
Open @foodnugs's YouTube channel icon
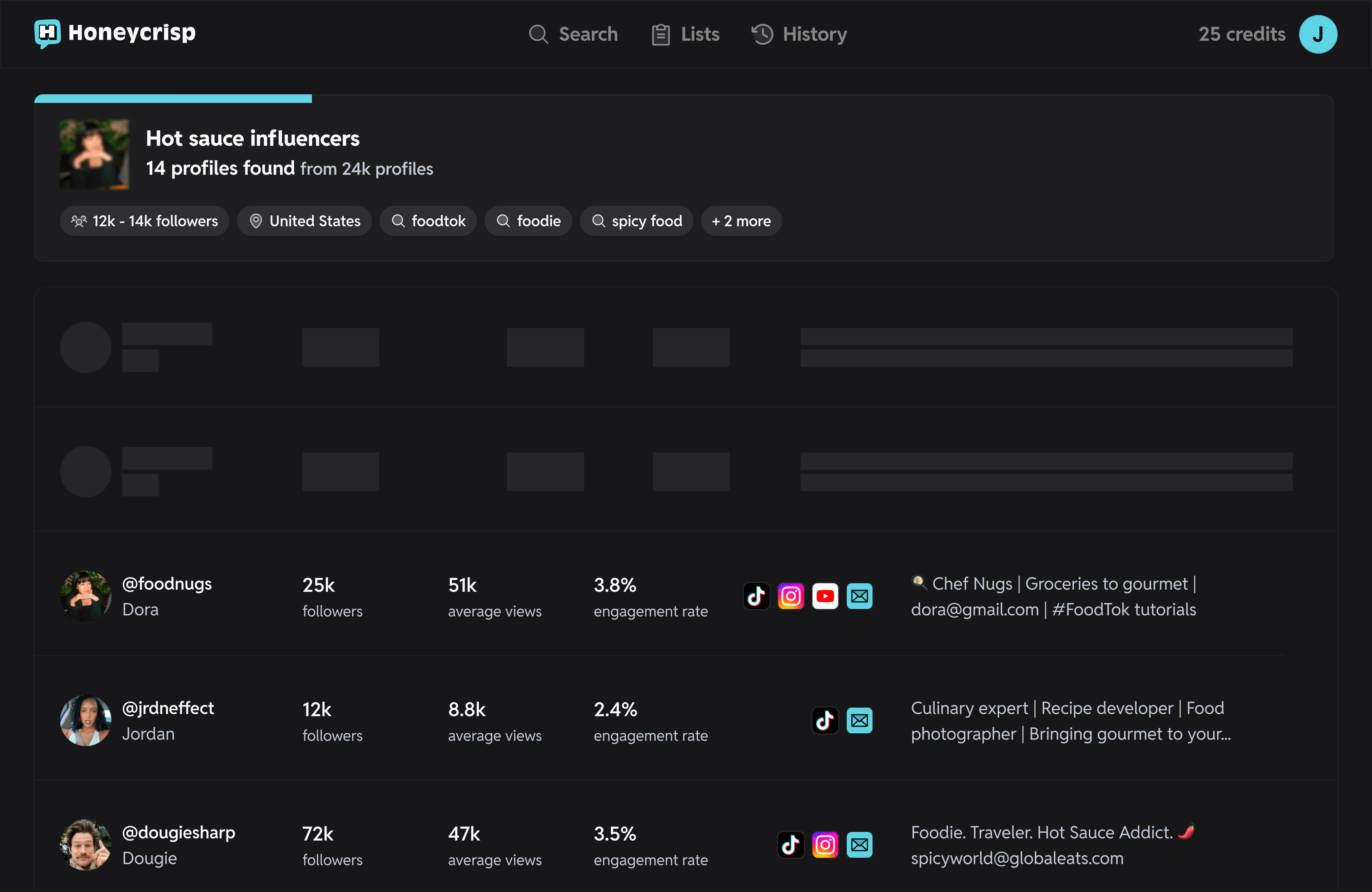[x=825, y=596]
